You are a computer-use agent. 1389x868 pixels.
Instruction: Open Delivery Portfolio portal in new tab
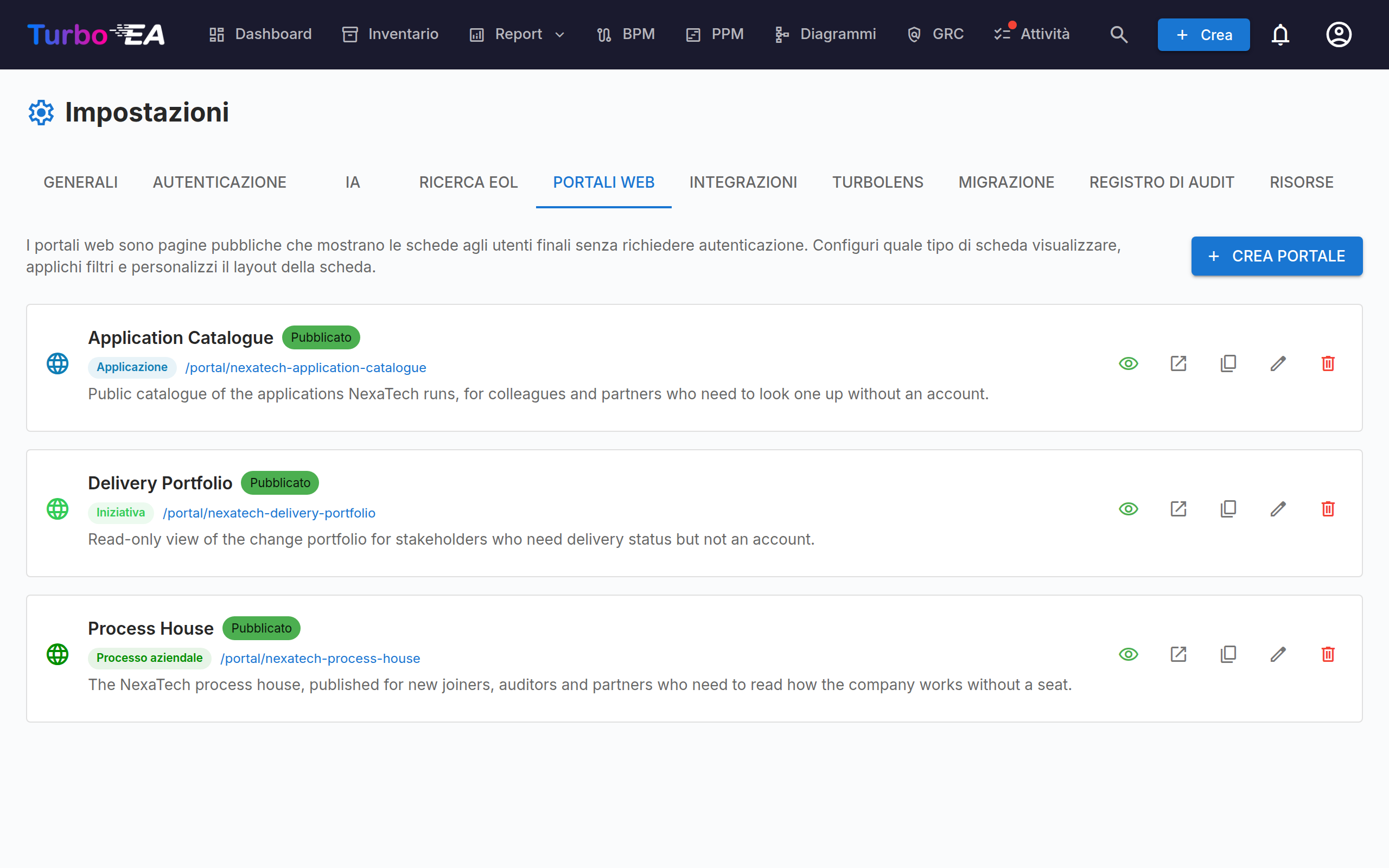(x=1178, y=509)
